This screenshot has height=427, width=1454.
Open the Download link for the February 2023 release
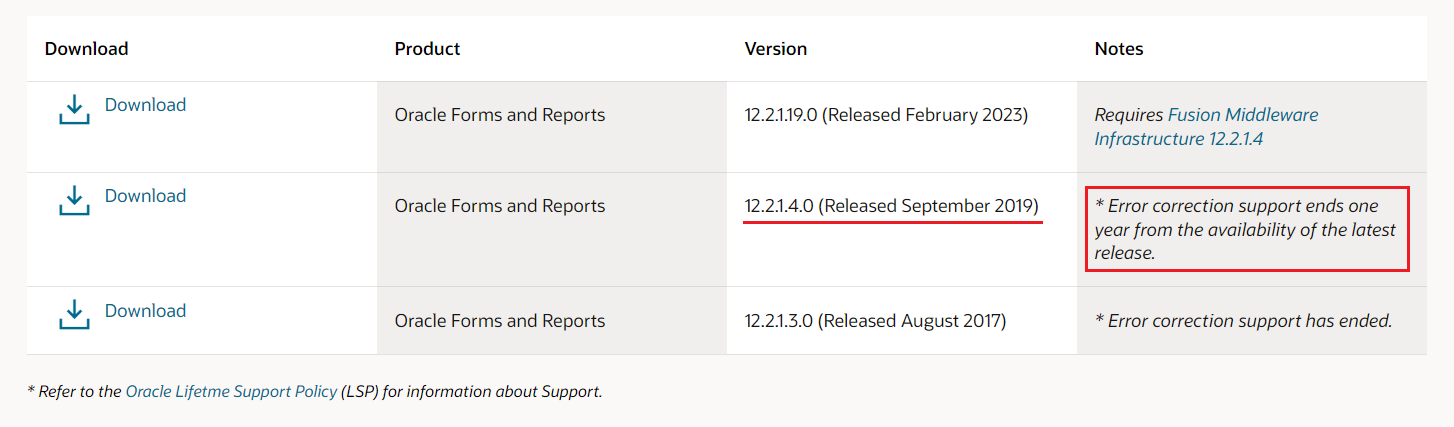(145, 105)
